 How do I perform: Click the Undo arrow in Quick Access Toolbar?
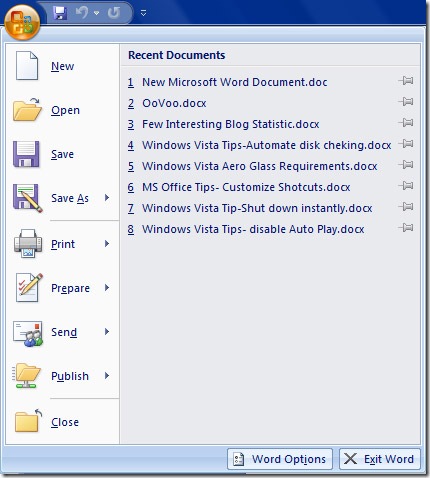[x=82, y=13]
